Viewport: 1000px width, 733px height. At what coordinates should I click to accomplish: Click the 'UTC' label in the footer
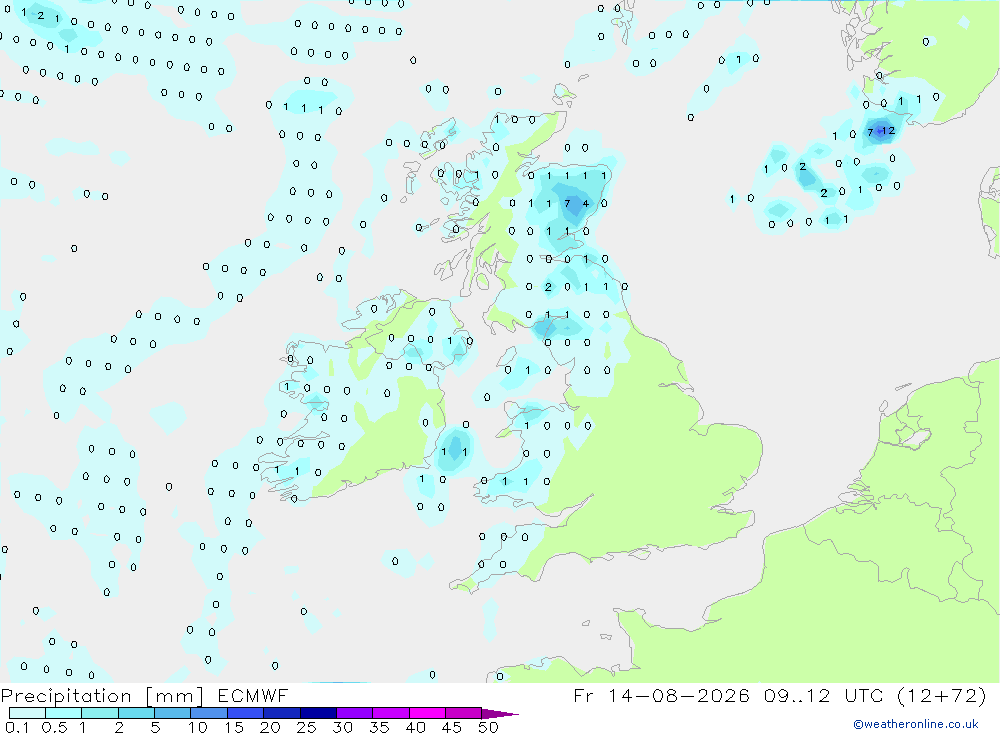[x=864, y=695]
